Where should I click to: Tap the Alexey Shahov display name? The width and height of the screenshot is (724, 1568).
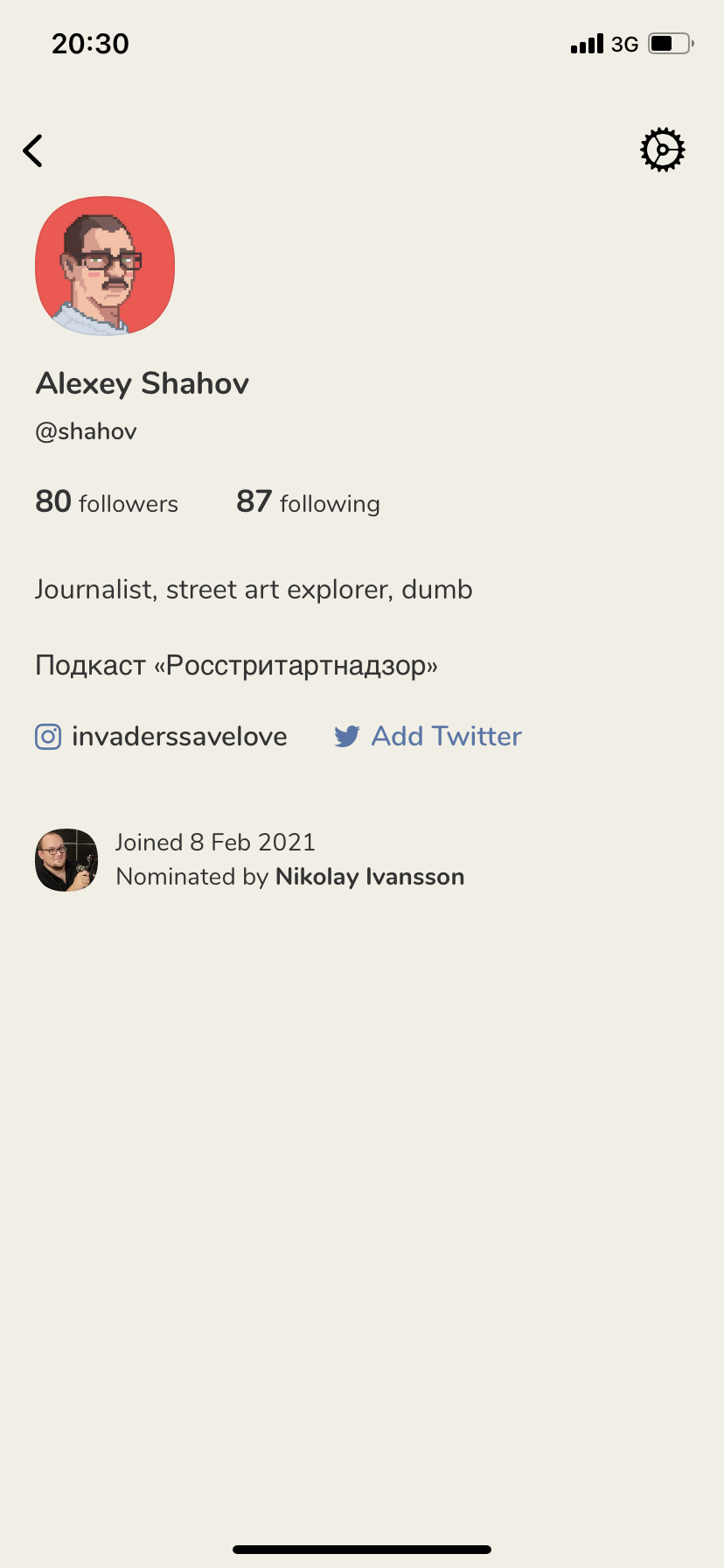tap(143, 383)
